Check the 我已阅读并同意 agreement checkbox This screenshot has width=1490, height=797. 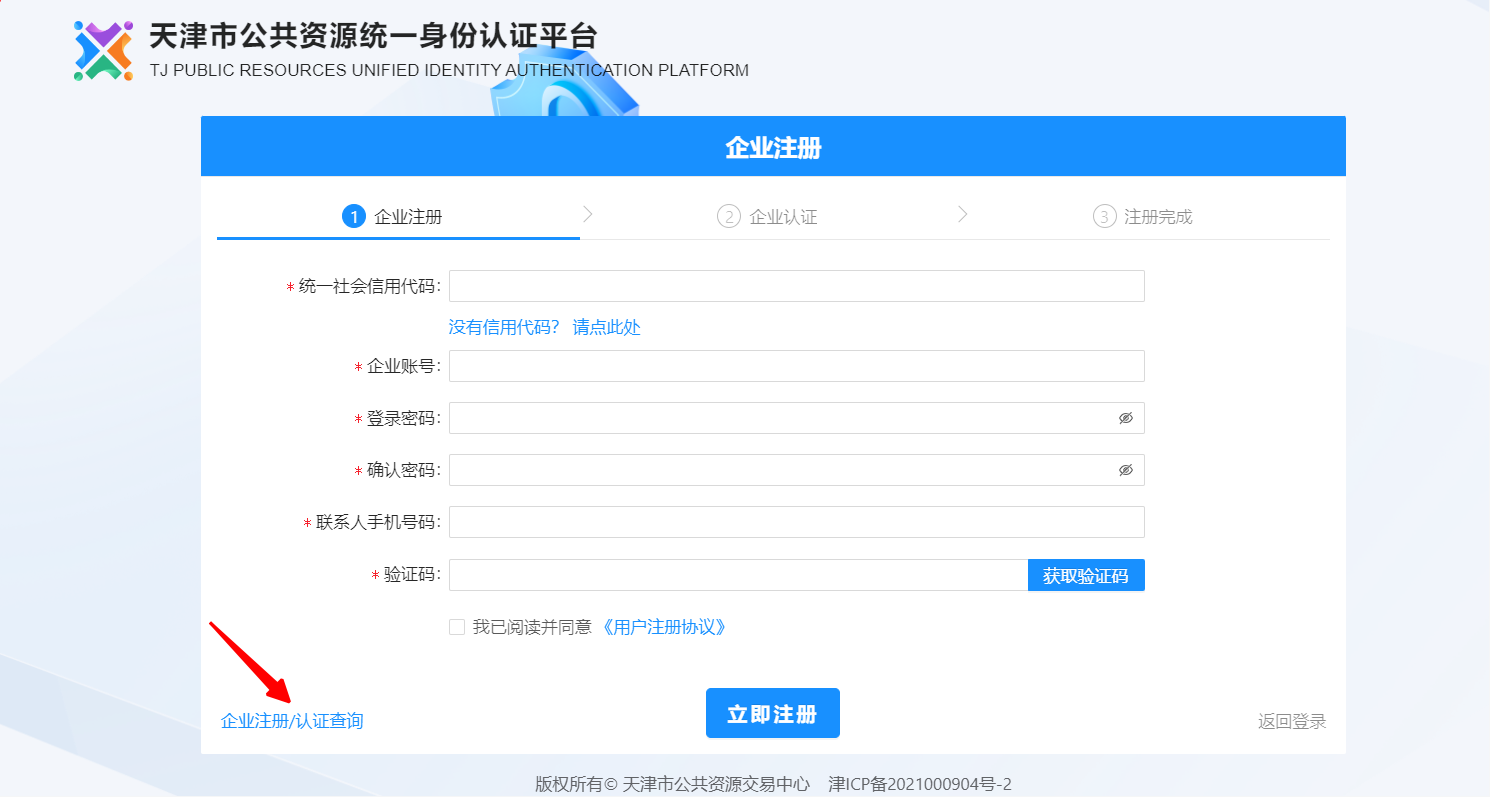[456, 627]
